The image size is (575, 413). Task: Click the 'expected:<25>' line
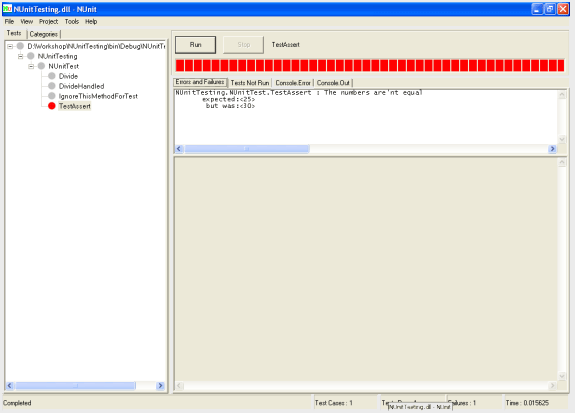point(228,99)
